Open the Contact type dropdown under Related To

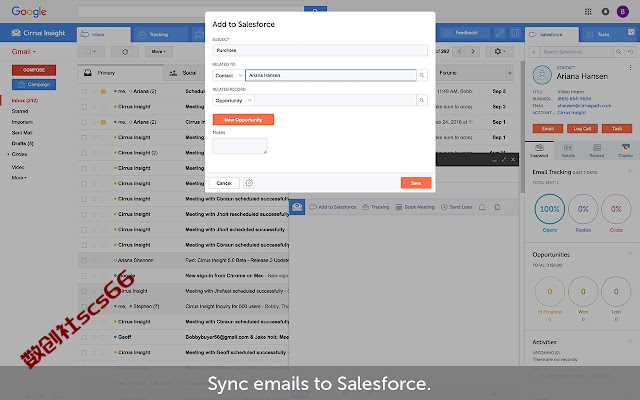pyautogui.click(x=229, y=76)
